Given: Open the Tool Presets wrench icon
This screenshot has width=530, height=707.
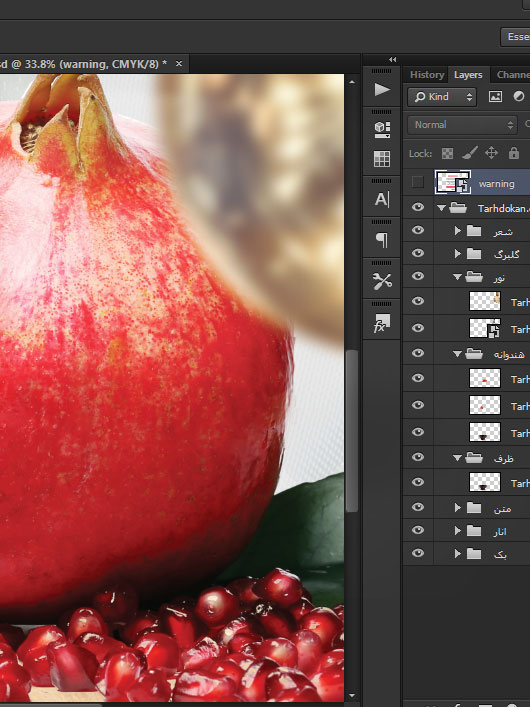Looking at the screenshot, I should (x=382, y=281).
